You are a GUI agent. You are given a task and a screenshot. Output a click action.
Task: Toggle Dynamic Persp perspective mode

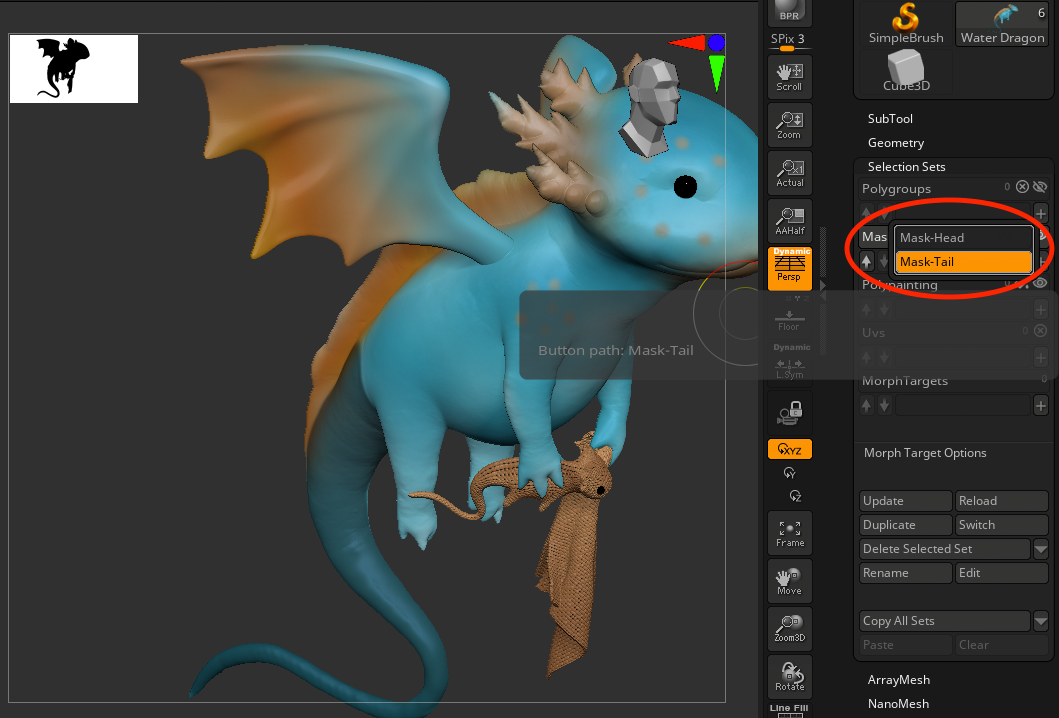tap(790, 268)
